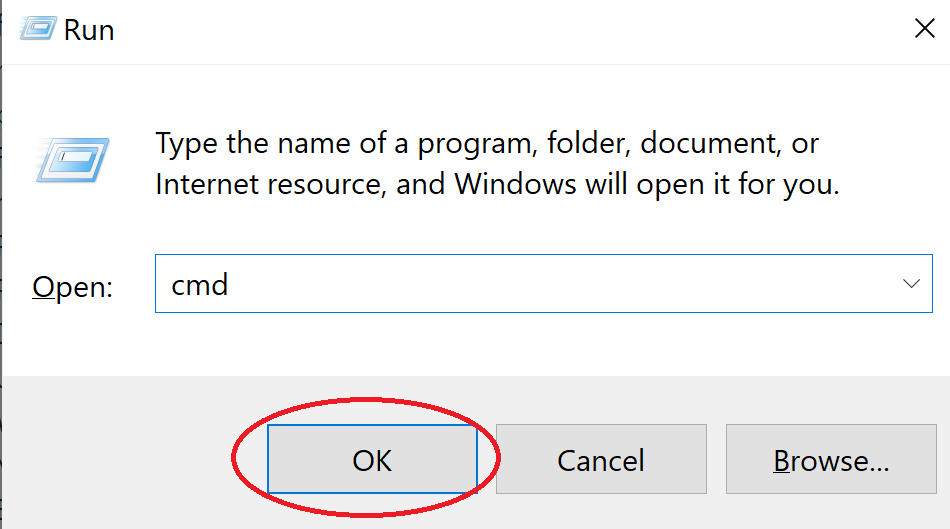Open file picker with Browse... button
The width and height of the screenshot is (950, 529).
831,459
